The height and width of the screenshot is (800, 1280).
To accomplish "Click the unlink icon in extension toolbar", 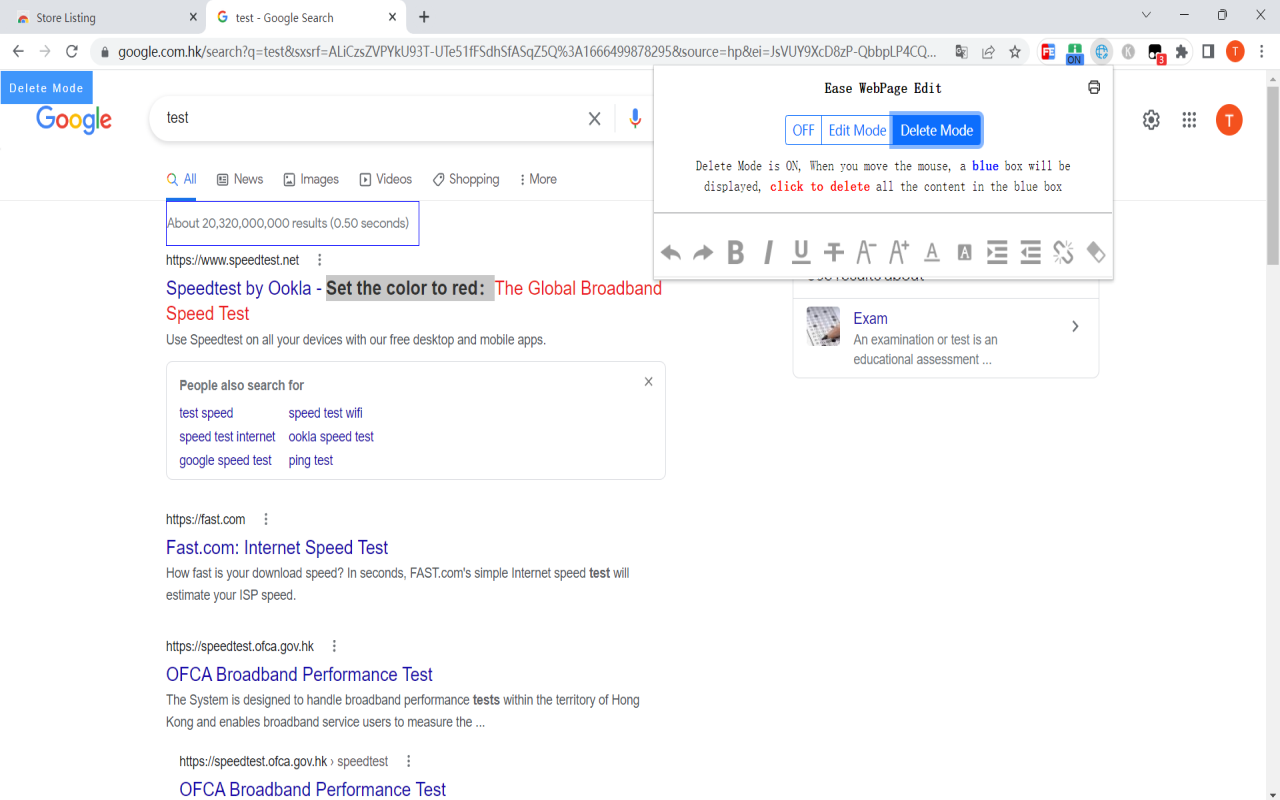I will [x=1063, y=253].
